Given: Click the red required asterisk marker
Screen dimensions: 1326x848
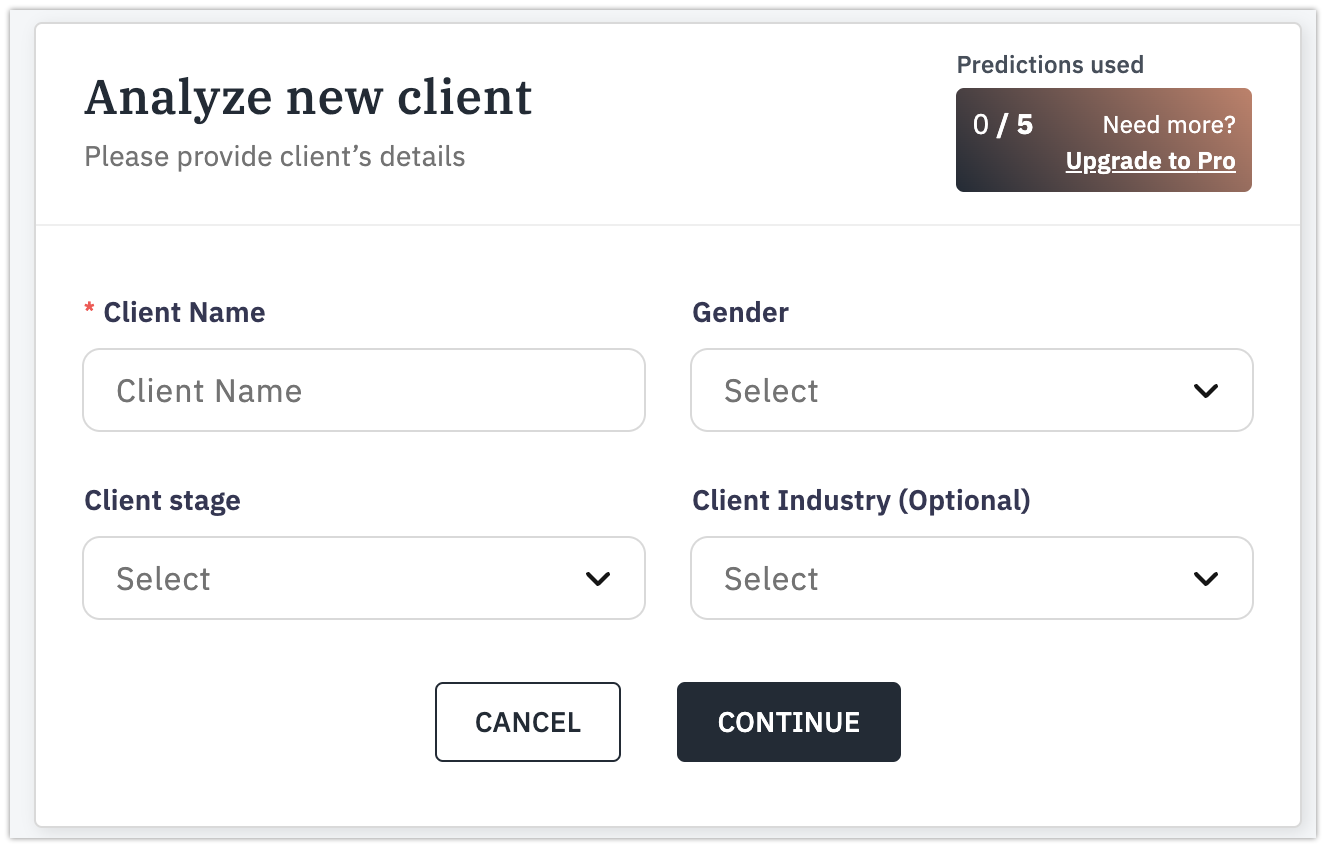Looking at the screenshot, I should pyautogui.click(x=89, y=311).
